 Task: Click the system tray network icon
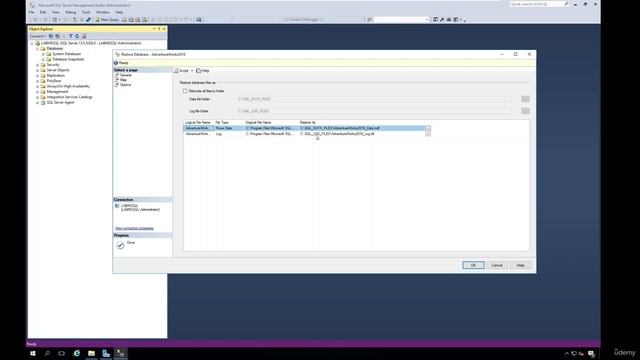[x=574, y=353]
